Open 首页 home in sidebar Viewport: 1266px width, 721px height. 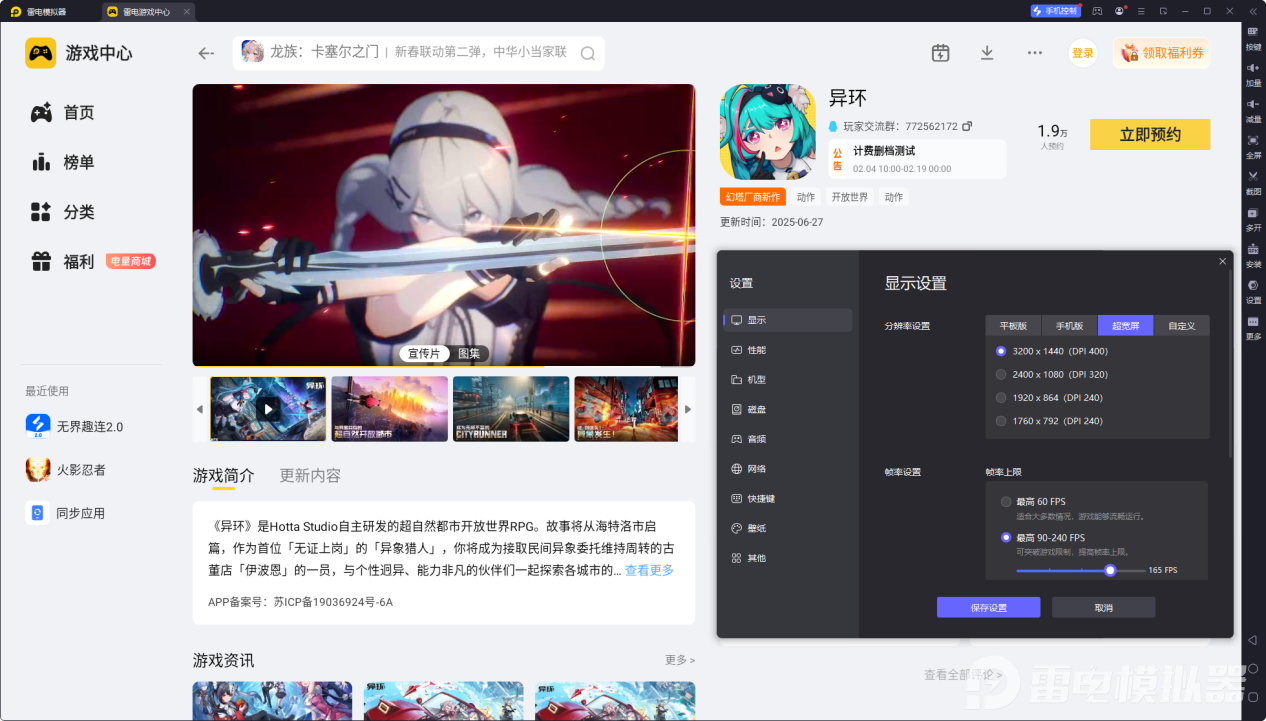pos(63,113)
